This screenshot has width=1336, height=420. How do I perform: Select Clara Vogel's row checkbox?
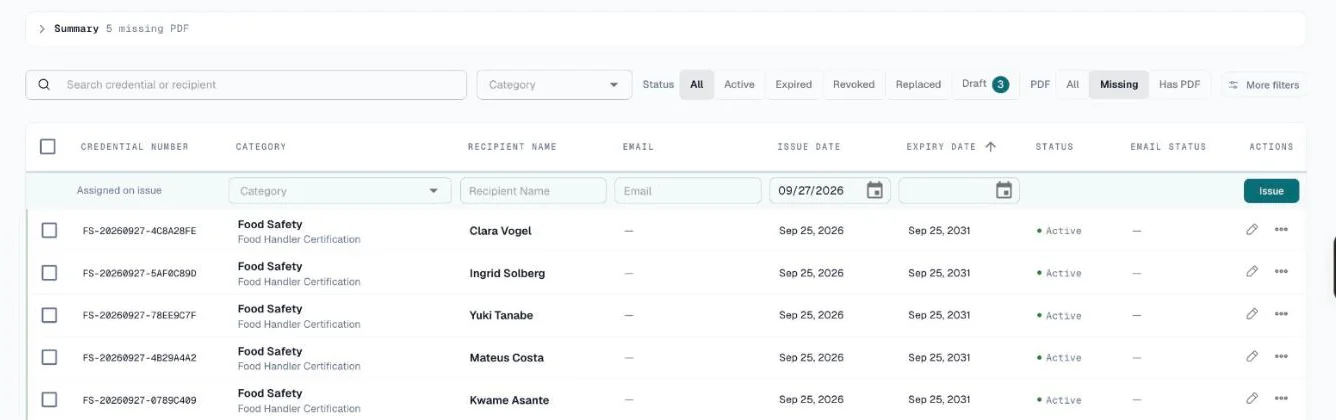point(49,231)
